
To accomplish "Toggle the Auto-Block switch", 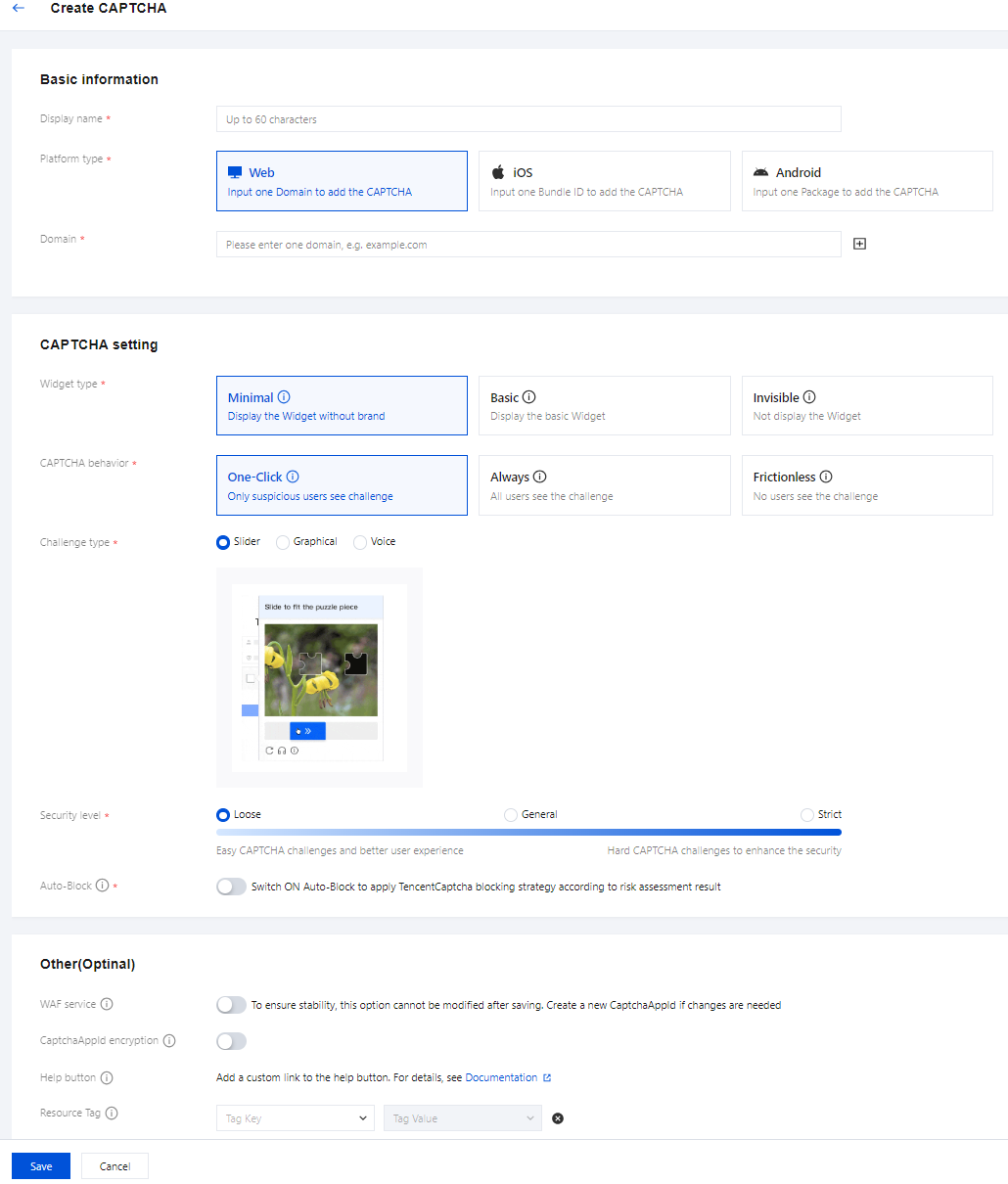I will pos(231,887).
